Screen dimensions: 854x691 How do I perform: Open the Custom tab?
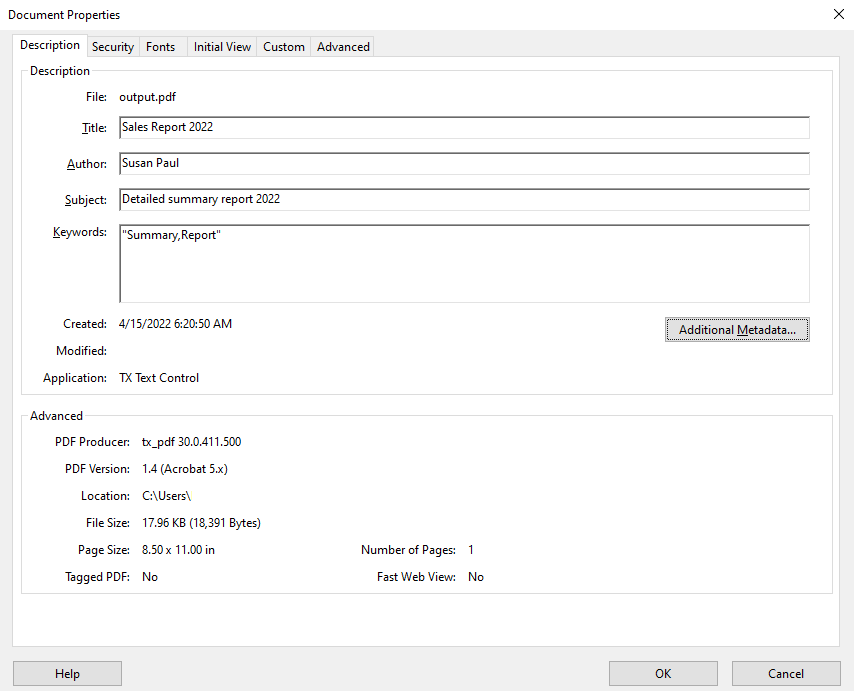[284, 47]
